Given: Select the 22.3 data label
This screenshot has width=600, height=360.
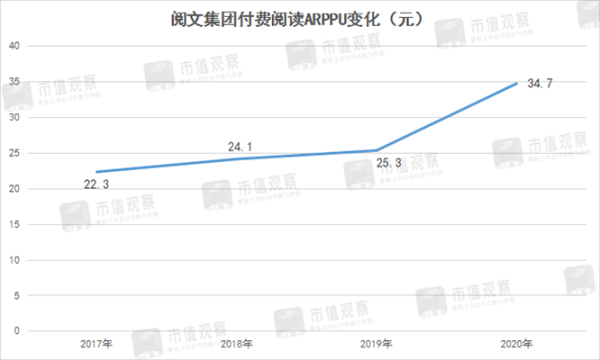Looking at the screenshot, I should 96,184.
